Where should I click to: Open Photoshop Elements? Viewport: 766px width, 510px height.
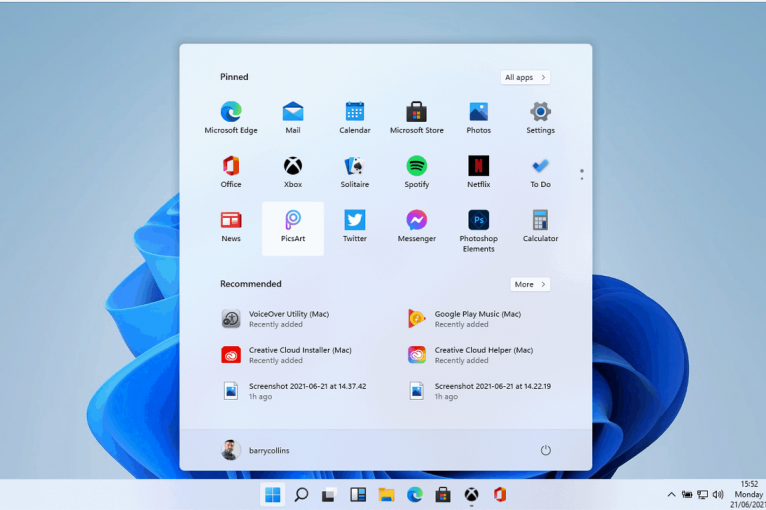pos(478,231)
